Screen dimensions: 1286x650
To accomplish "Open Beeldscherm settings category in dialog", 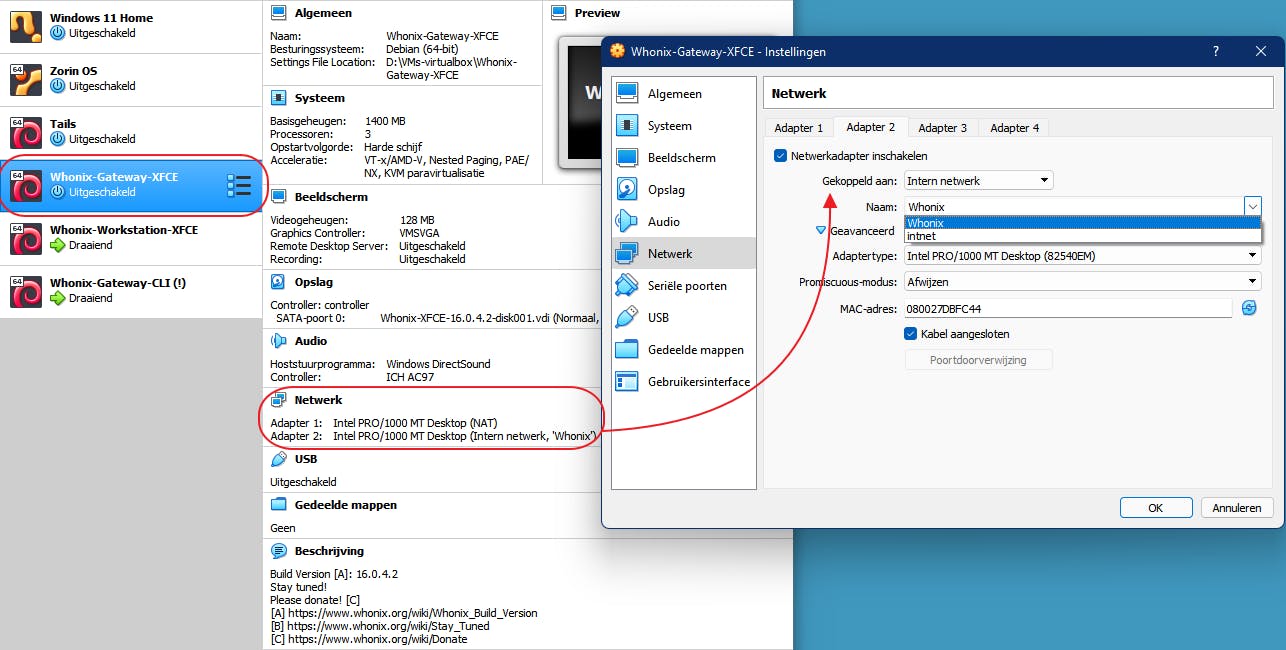I will point(684,158).
